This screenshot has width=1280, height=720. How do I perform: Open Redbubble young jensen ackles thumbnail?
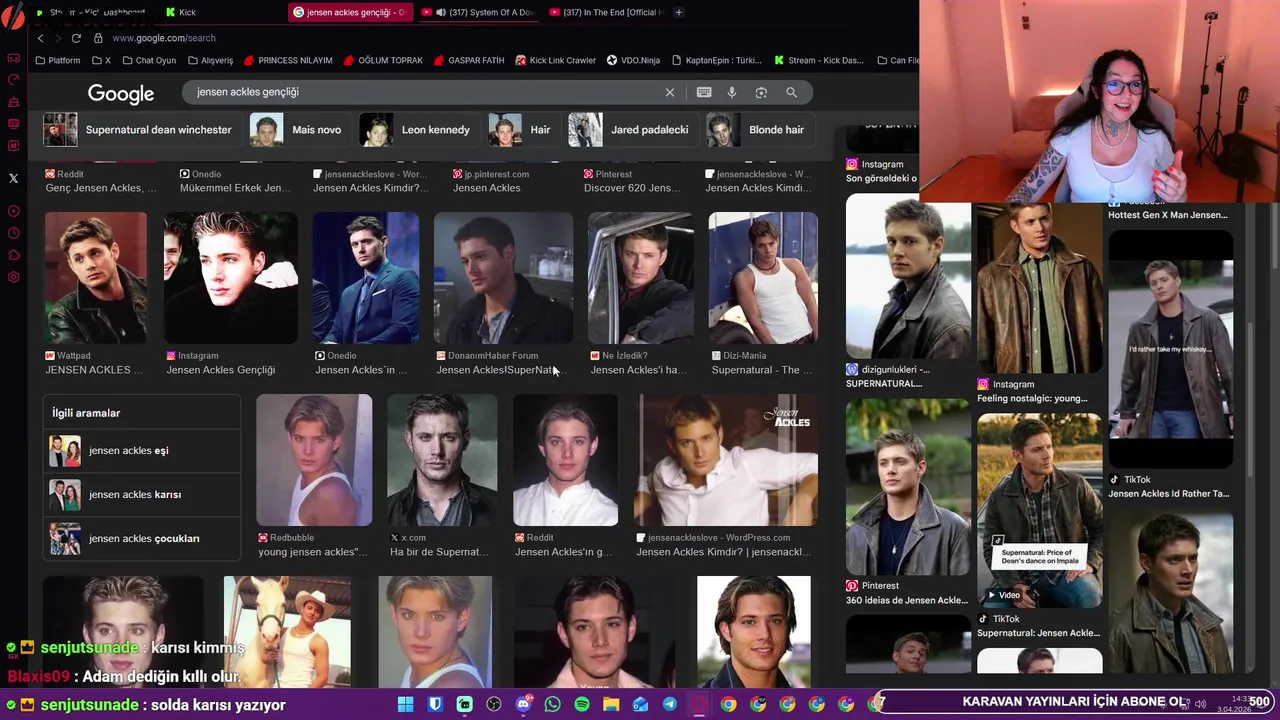[x=314, y=460]
